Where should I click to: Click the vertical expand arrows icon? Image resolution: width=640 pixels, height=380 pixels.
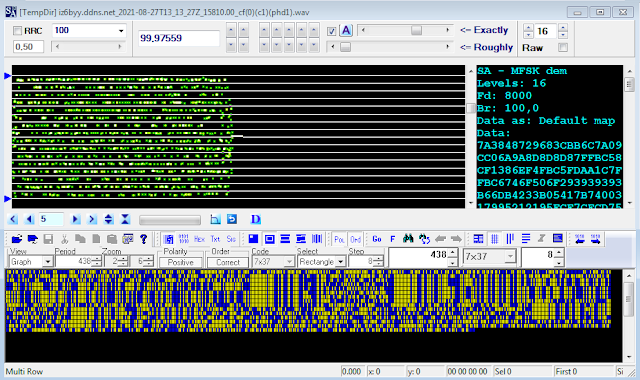pyautogui.click(x=109, y=220)
